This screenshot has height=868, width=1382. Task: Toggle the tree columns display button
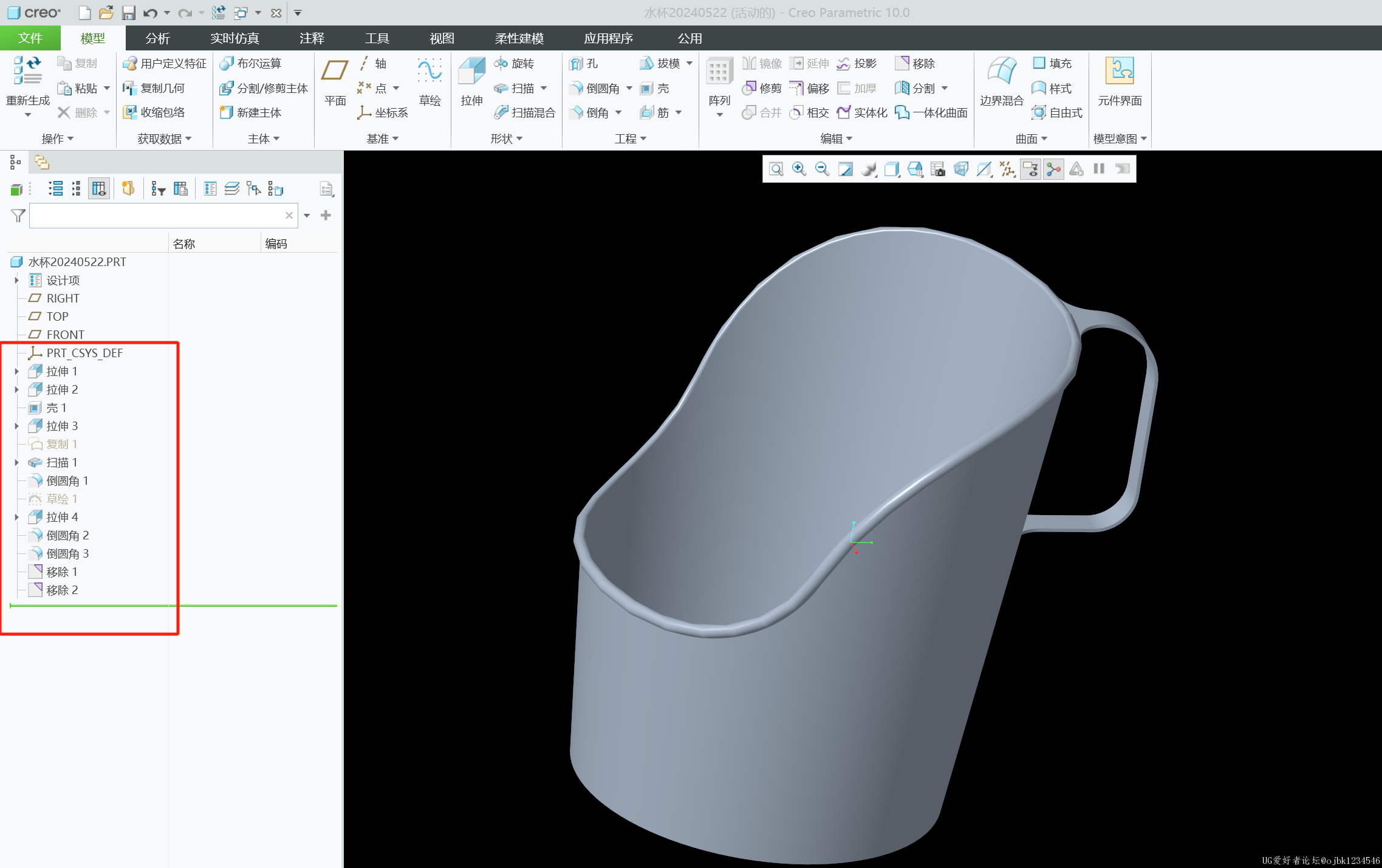[99, 190]
